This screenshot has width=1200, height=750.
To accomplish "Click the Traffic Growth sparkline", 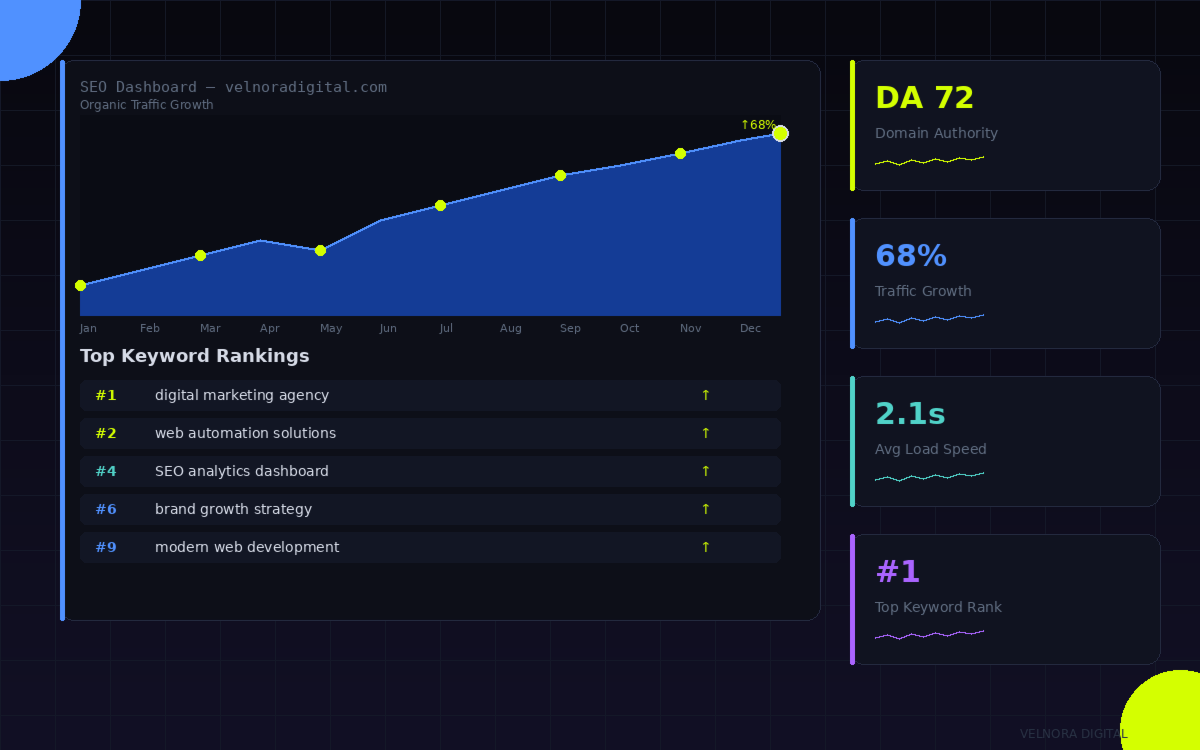I will coord(929,318).
